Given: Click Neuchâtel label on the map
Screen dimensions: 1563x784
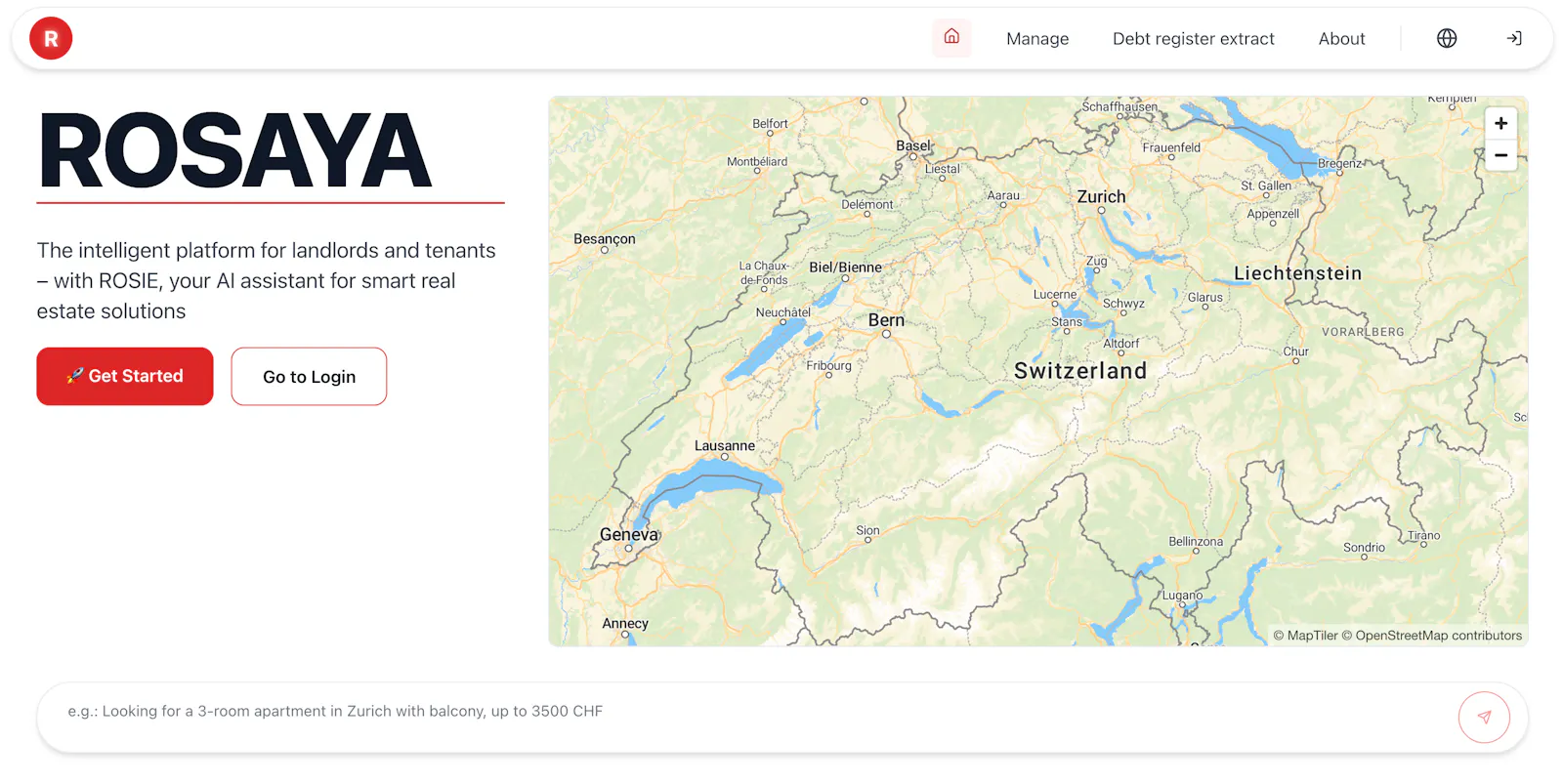Looking at the screenshot, I should (x=782, y=312).
